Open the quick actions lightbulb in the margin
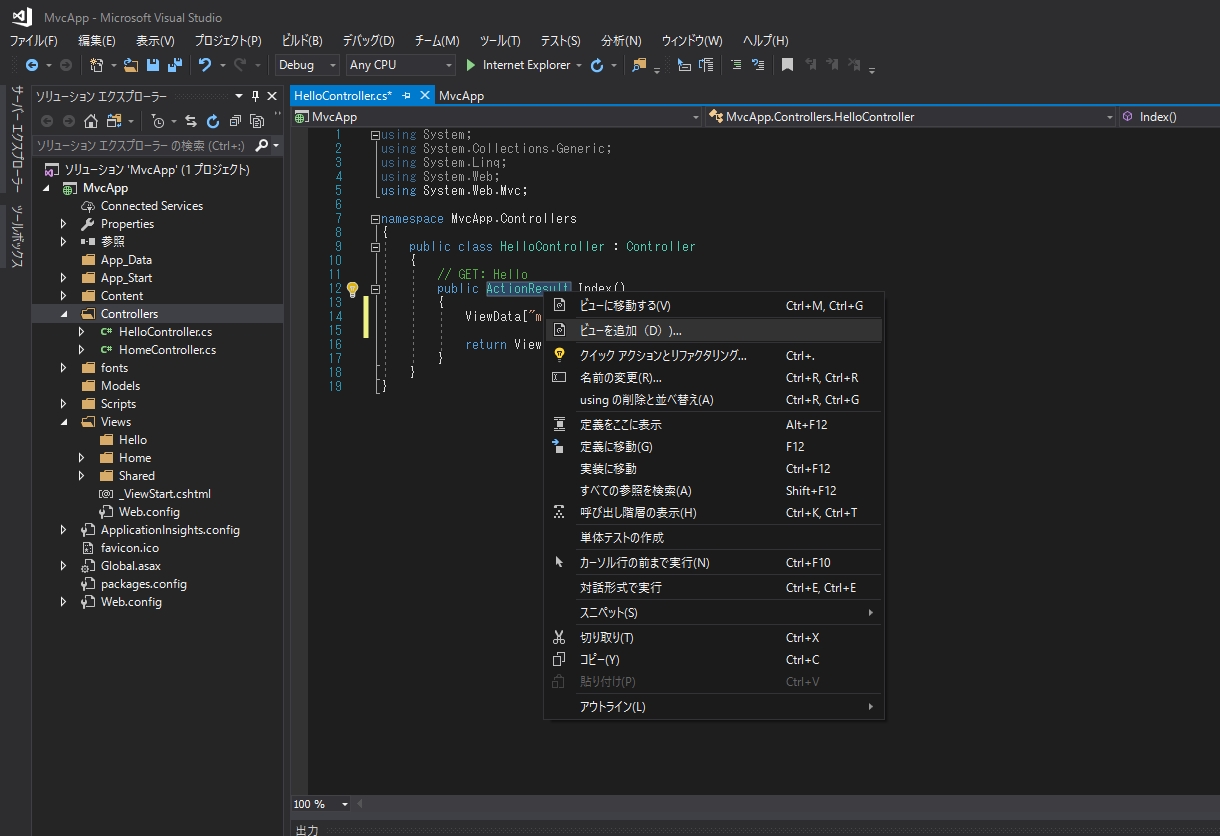 tap(351, 288)
